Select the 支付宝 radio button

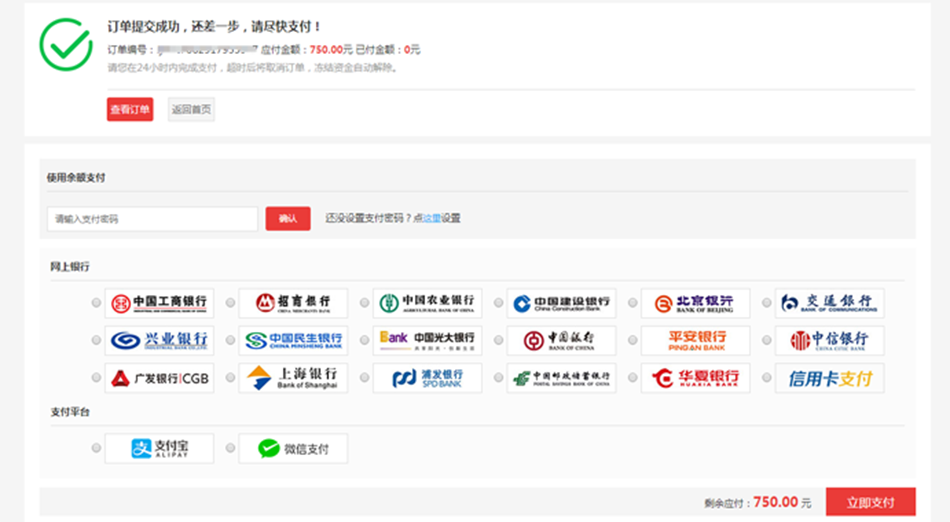click(96, 448)
